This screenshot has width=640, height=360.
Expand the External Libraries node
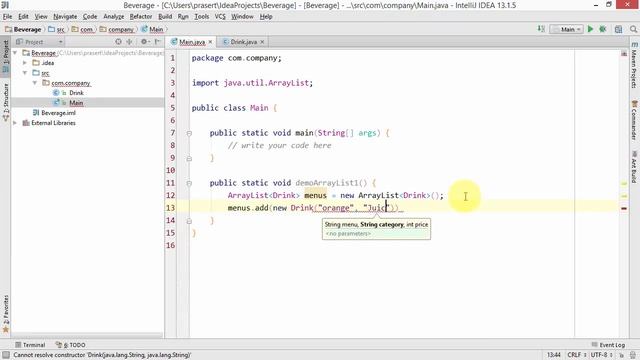pos(15,123)
